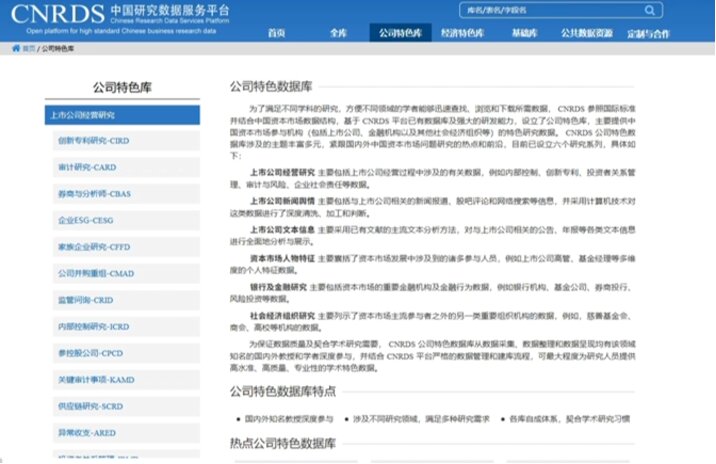Click bullet 国内外知名教授深度参与

click(289, 419)
